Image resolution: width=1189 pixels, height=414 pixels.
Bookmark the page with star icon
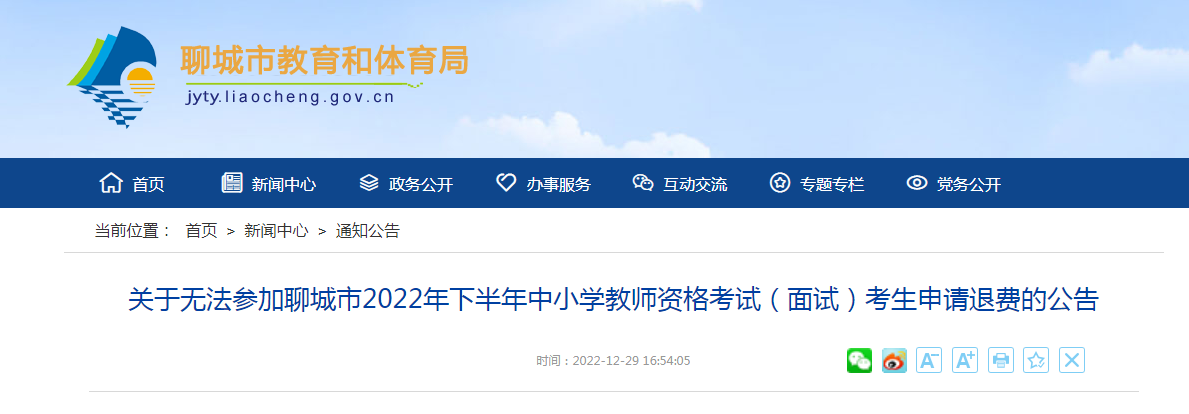tap(1036, 360)
